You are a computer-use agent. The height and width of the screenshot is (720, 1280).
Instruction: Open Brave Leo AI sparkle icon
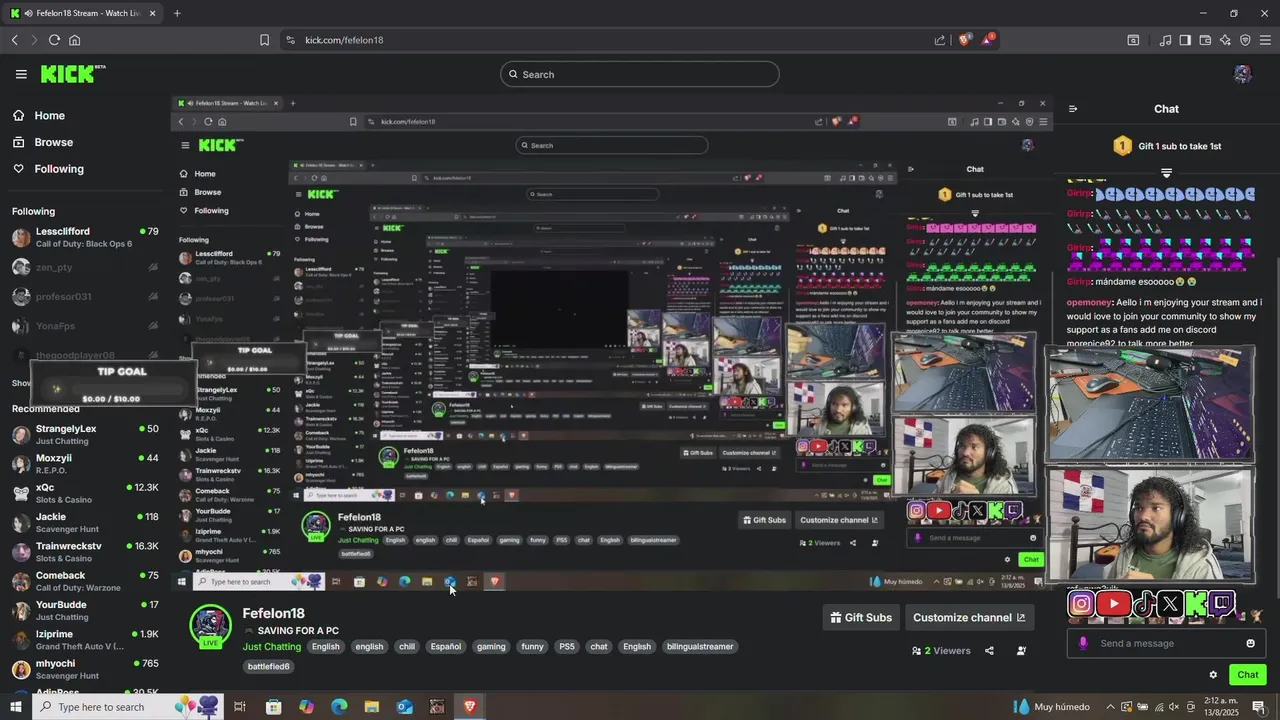pos(1225,40)
